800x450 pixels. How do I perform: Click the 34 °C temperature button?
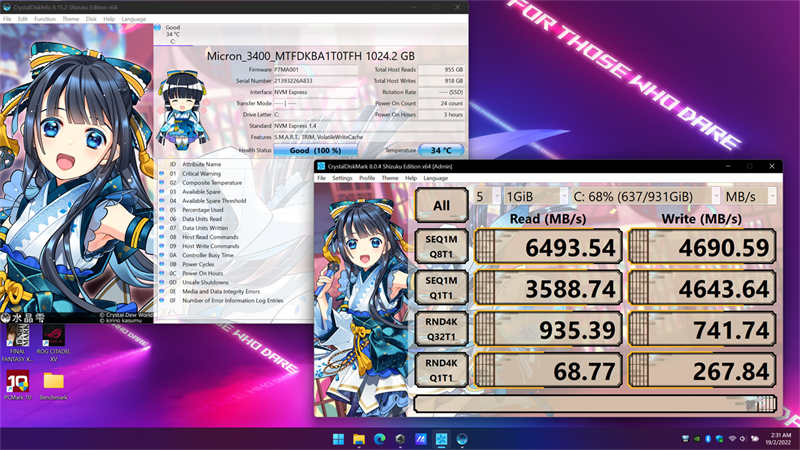click(x=441, y=151)
